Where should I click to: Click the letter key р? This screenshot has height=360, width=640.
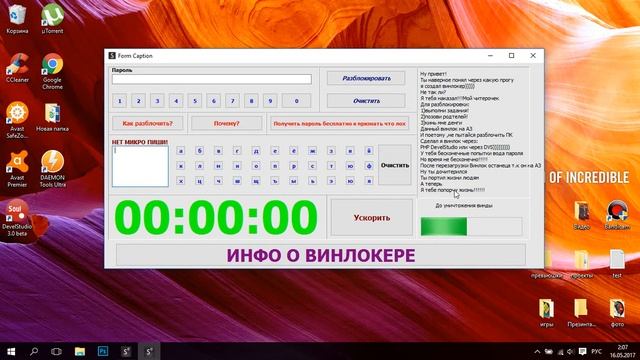tap(293, 166)
